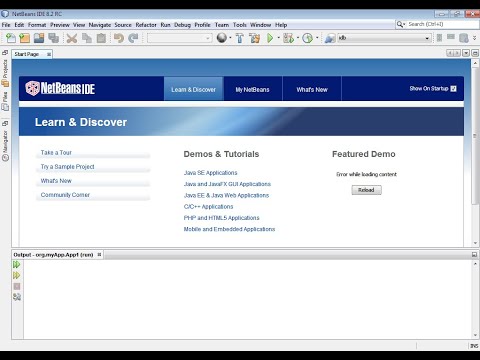Screen dimensions: 480x360
Task: Click the Build Project hammer icon
Action: tap(240, 38)
